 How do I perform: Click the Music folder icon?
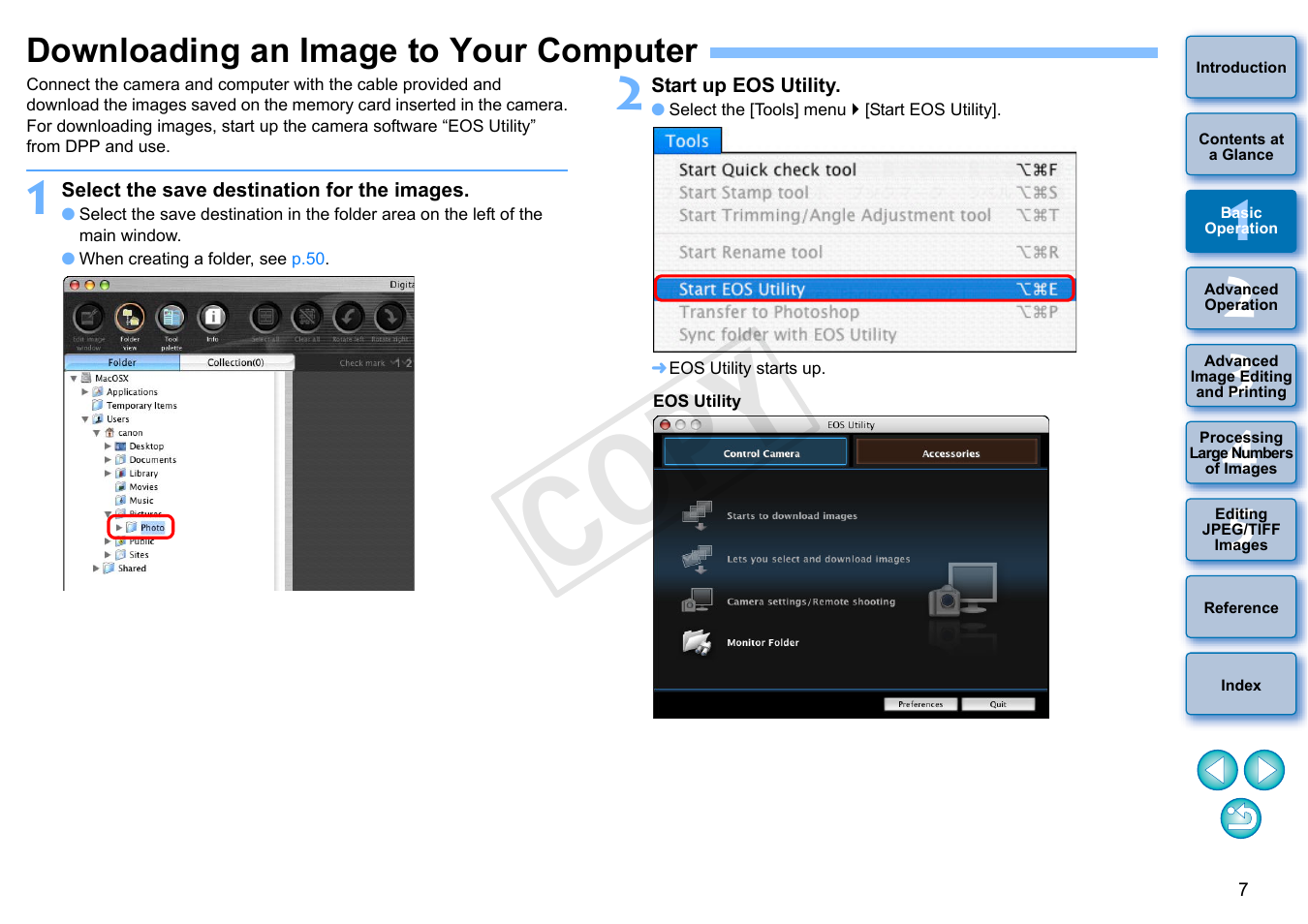click(x=121, y=501)
